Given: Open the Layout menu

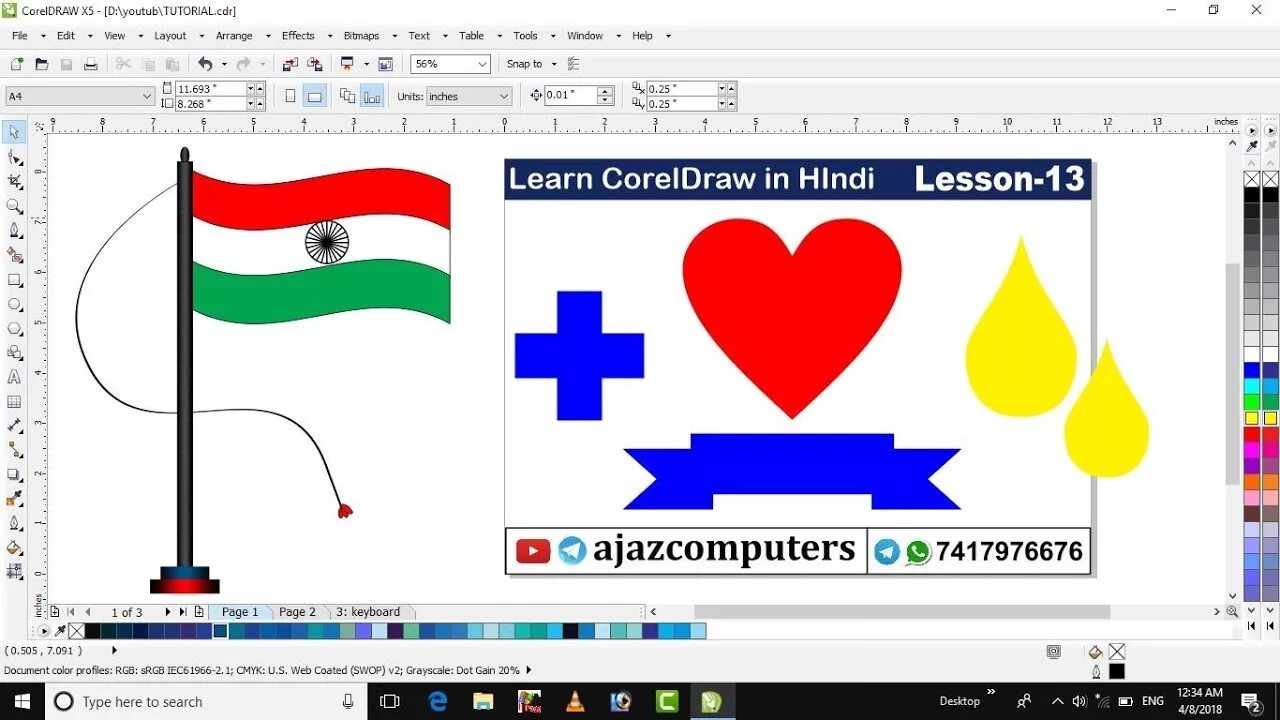Looking at the screenshot, I should coord(170,36).
